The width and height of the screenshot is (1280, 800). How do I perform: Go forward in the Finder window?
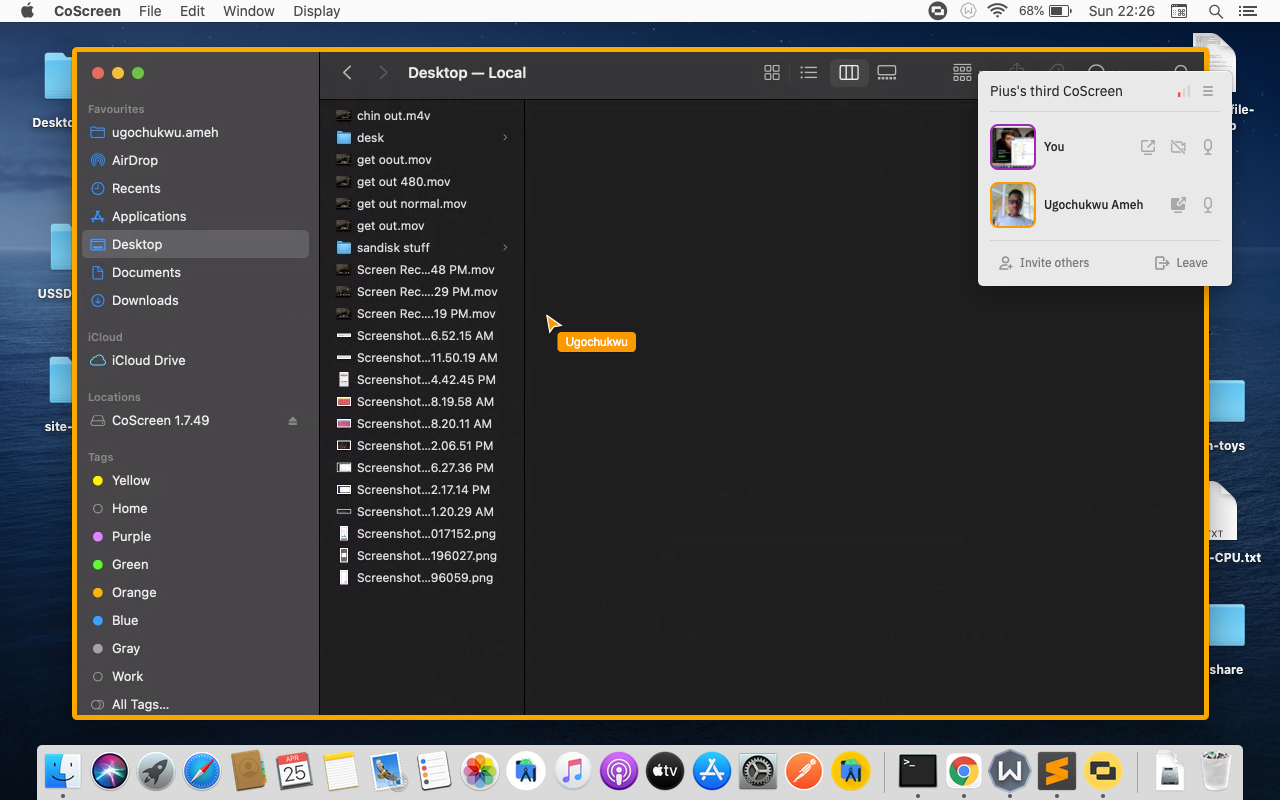tap(383, 73)
